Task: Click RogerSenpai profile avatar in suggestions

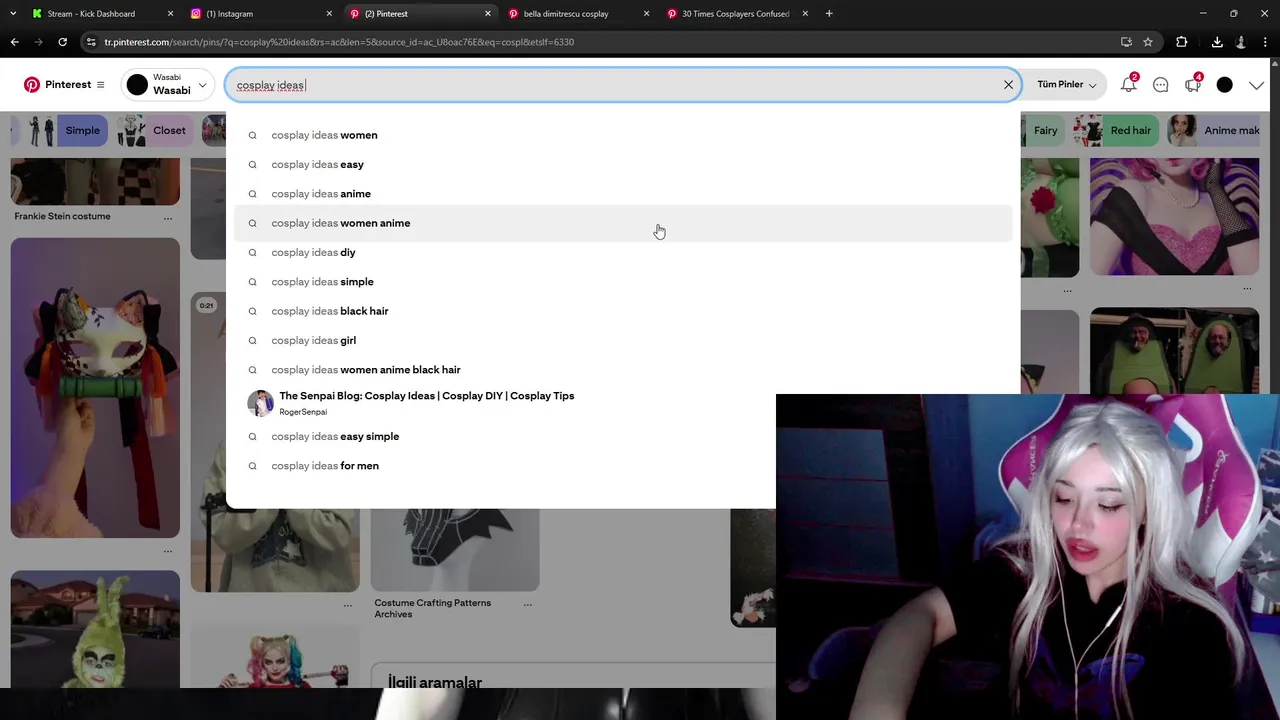Action: 260,403
